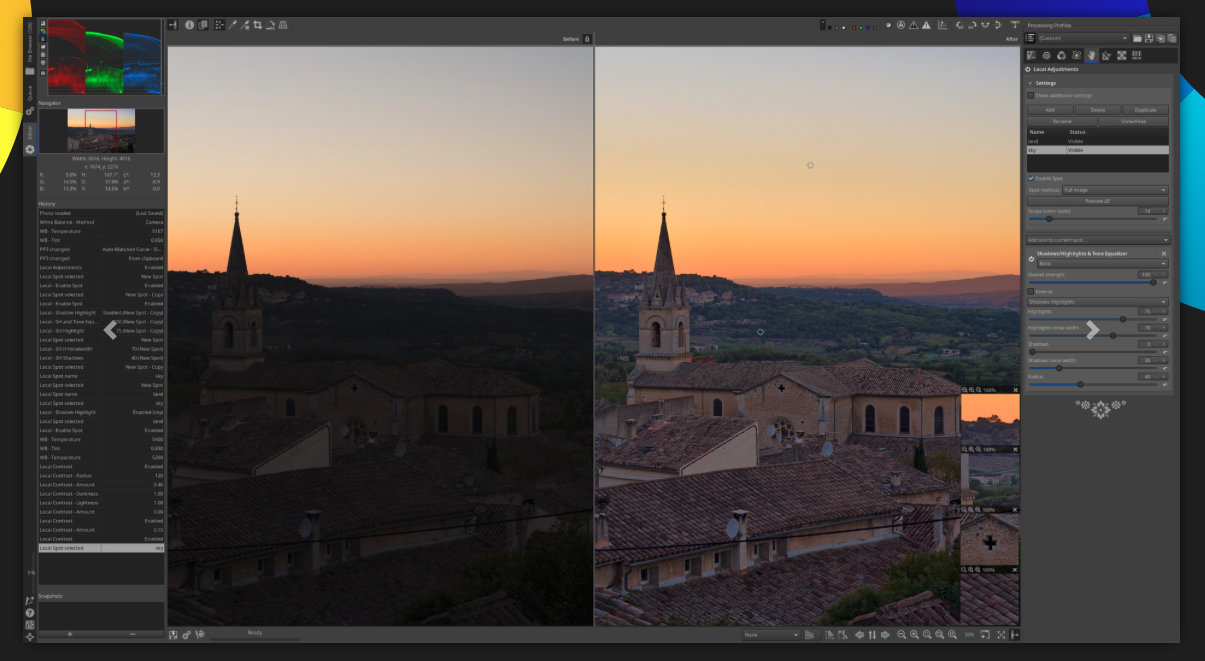The image size is (1205, 661).
Task: Save current processing profile icon
Action: point(1149,38)
